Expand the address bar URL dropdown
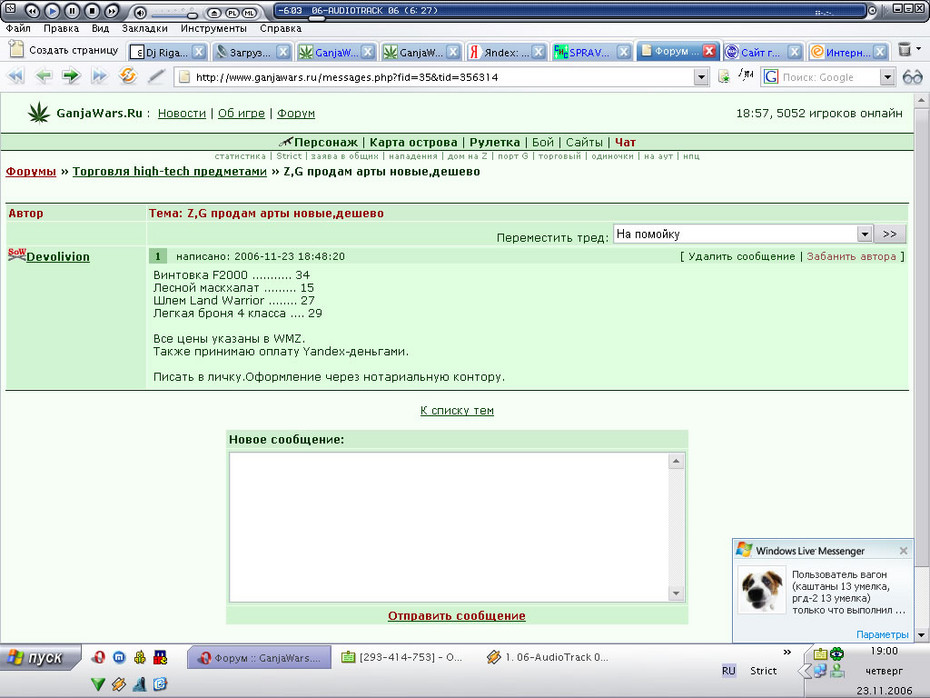This screenshot has height=698, width=930. tap(701, 77)
